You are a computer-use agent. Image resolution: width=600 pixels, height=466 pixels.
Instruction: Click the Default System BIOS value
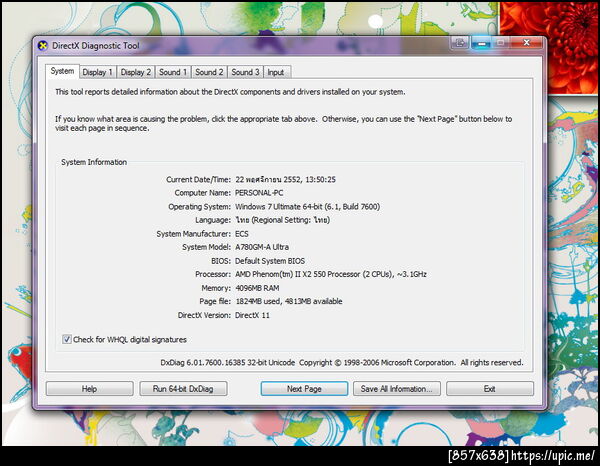click(270, 261)
